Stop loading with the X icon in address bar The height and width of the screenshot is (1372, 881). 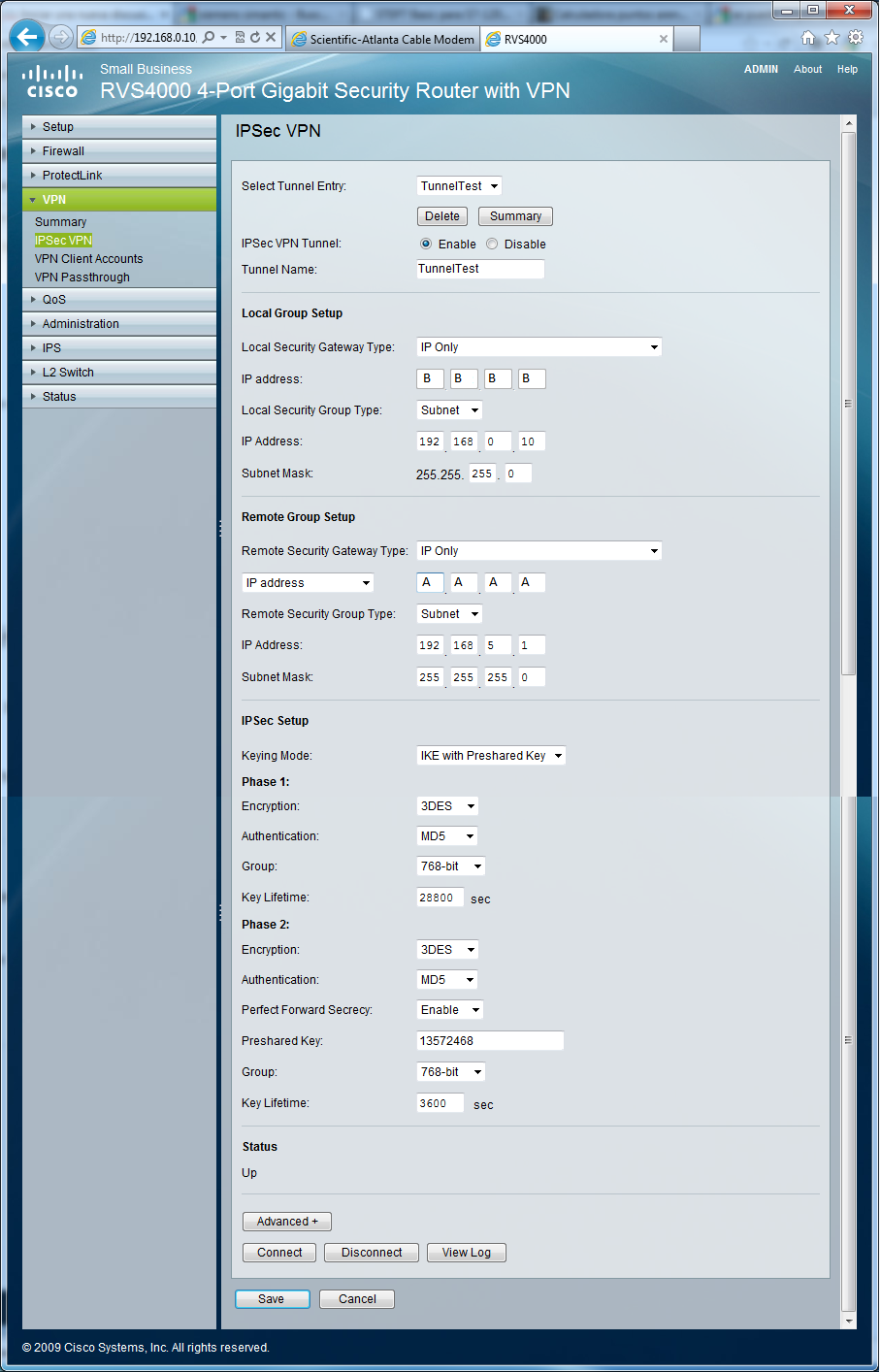(271, 38)
